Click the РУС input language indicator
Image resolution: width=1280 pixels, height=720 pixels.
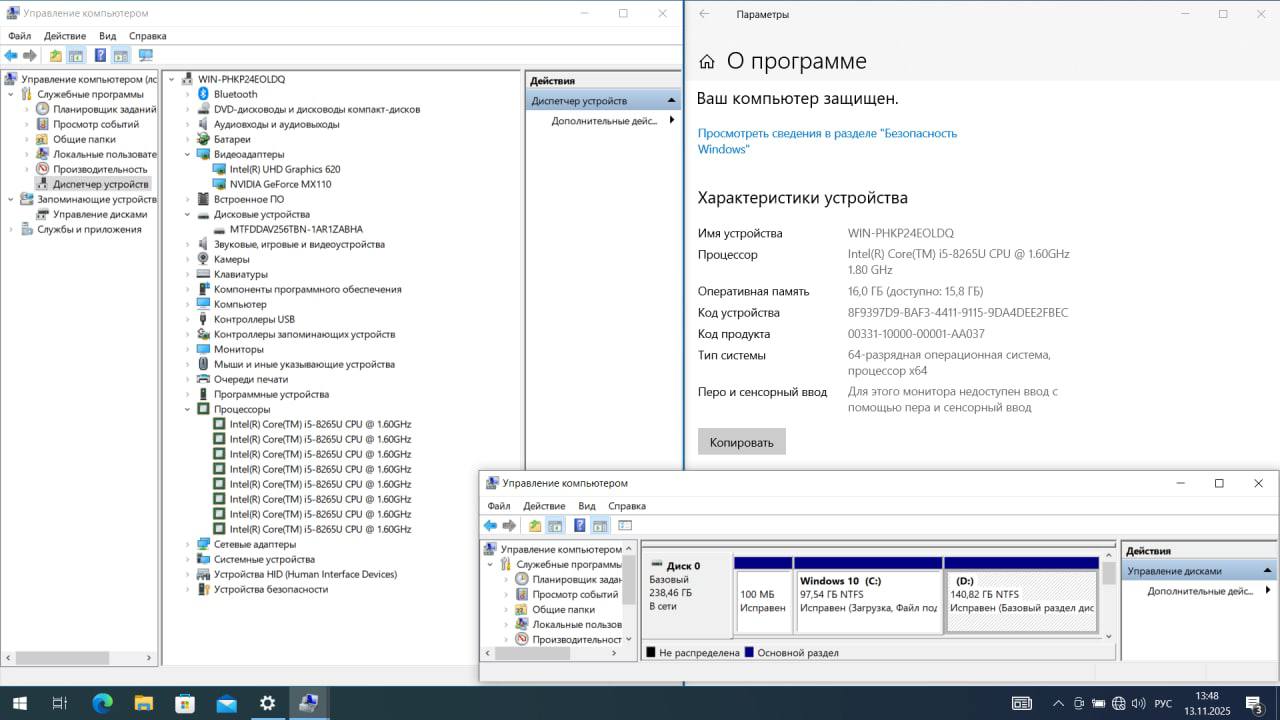pyautogui.click(x=1163, y=704)
